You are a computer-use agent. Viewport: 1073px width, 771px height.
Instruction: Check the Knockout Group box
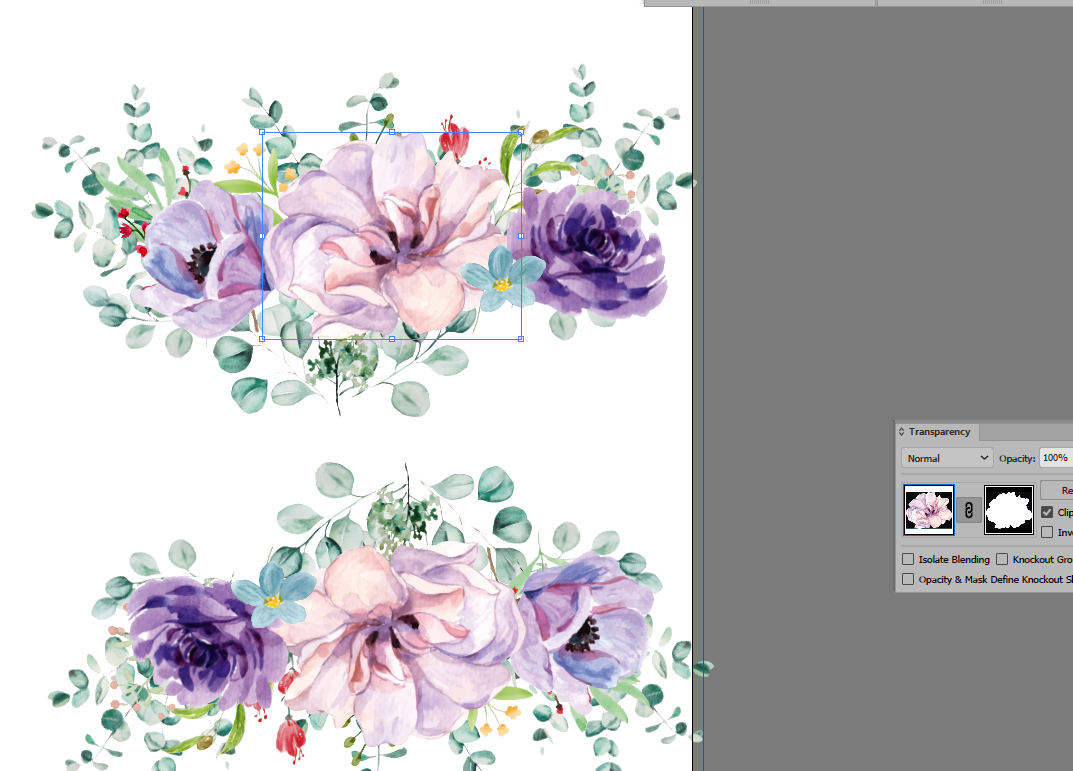tap(1002, 559)
